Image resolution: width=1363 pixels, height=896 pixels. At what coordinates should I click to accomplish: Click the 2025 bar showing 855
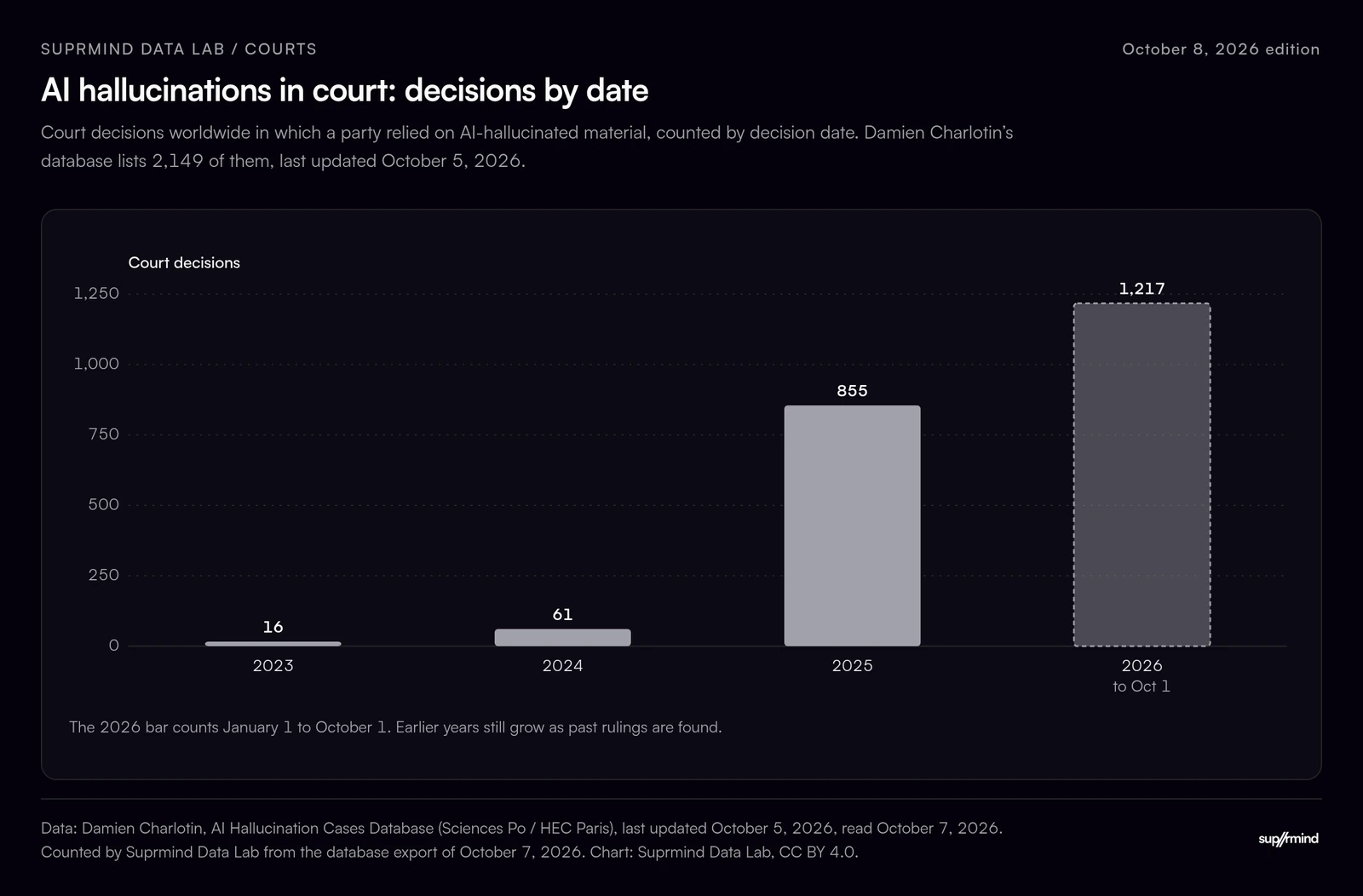pos(852,526)
